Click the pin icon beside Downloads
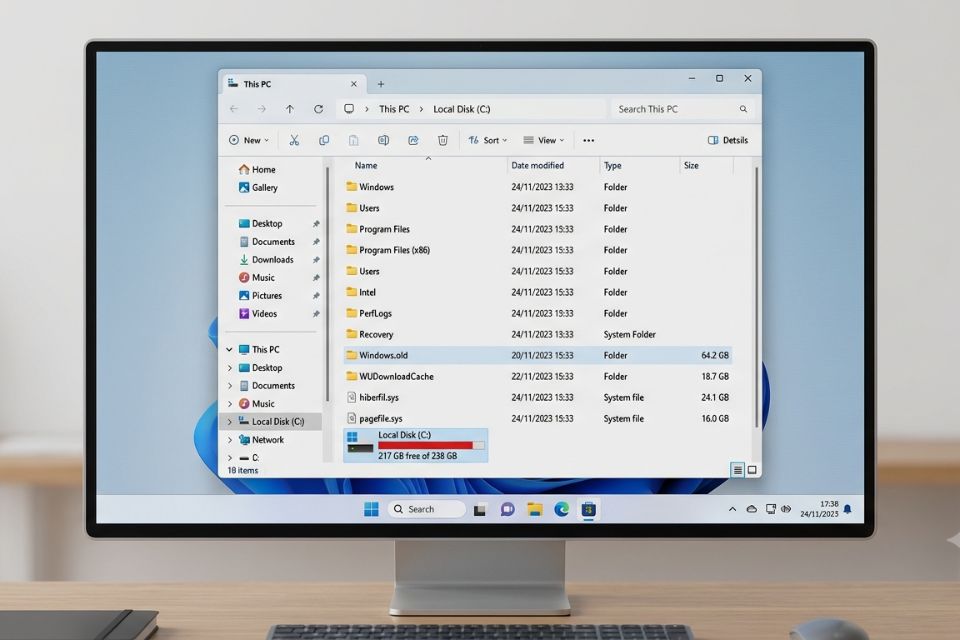The width and height of the screenshot is (960, 640). click(316, 260)
